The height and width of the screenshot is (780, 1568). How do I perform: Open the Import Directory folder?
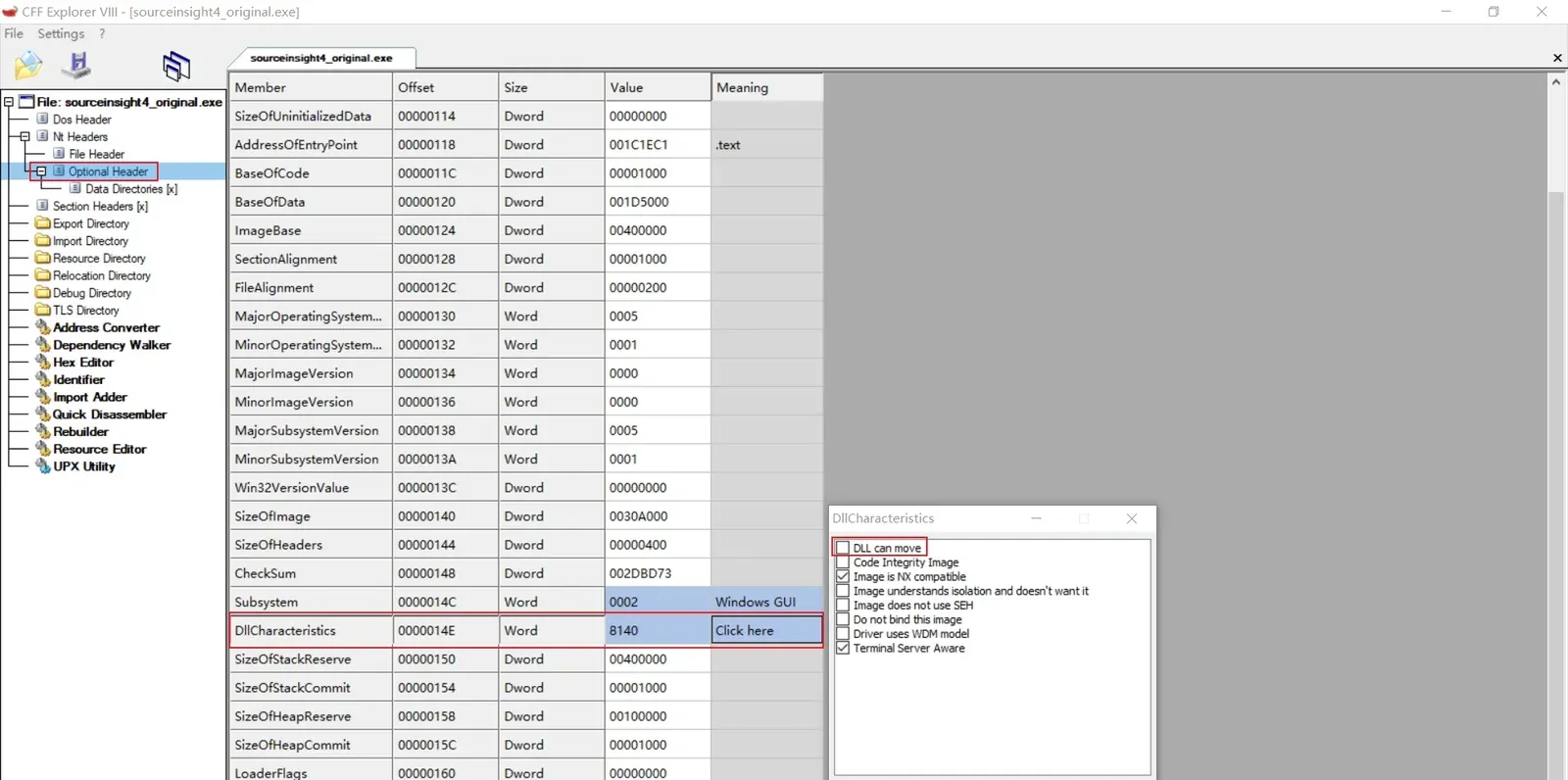tap(90, 241)
